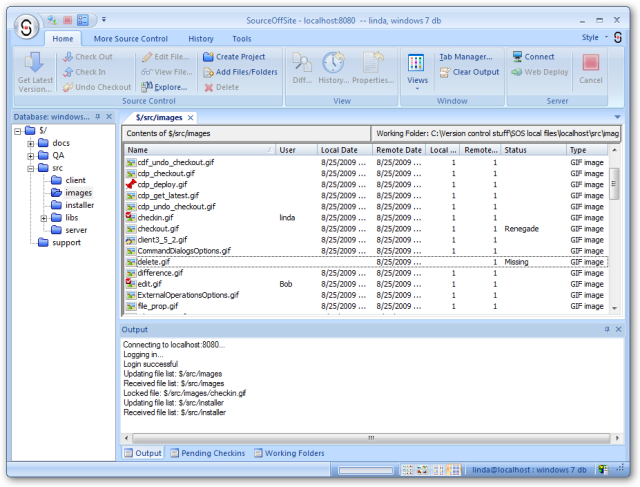Open the More Source Control tab
The height and width of the screenshot is (487, 640).
(131, 39)
